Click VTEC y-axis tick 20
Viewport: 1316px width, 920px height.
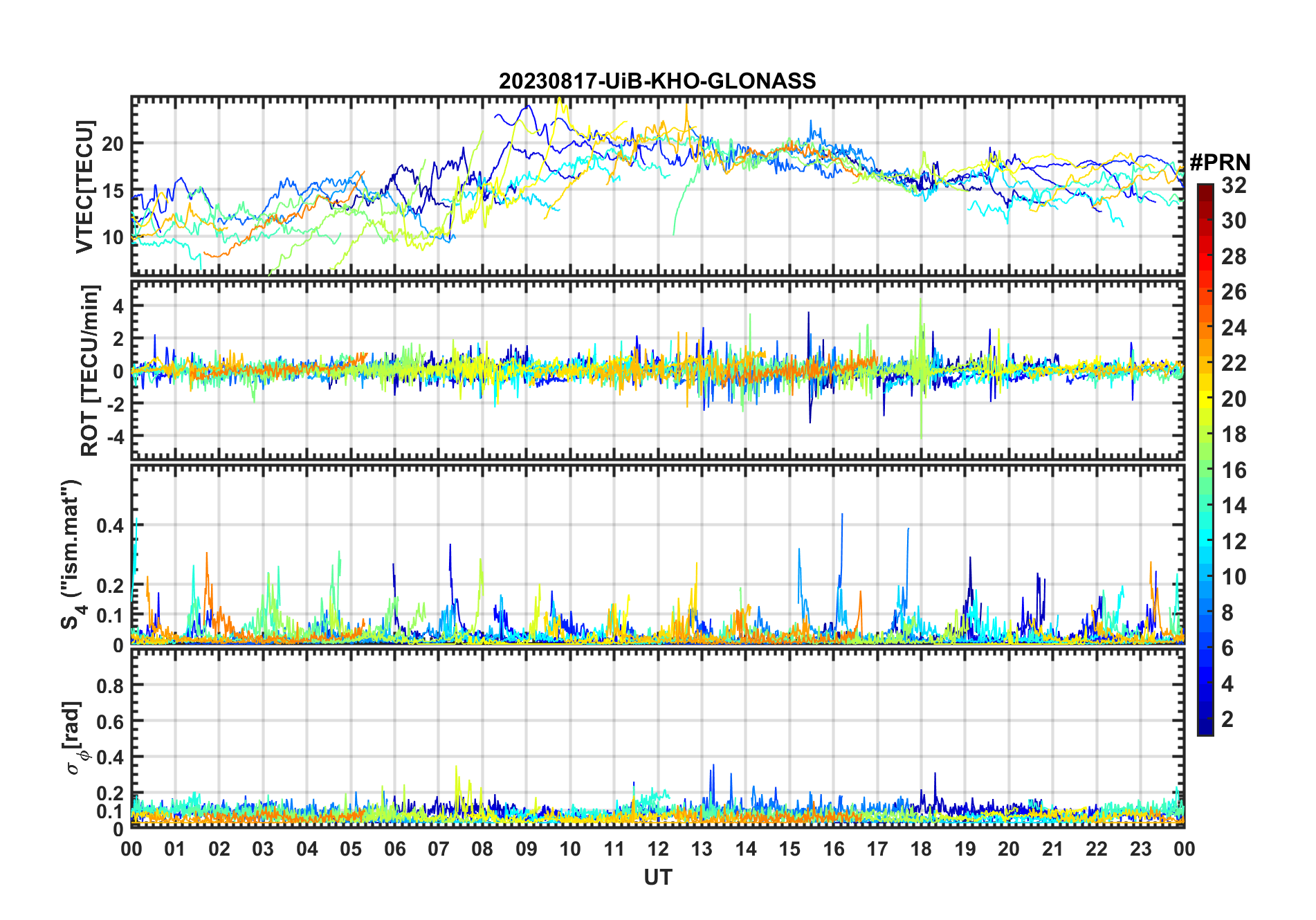click(x=113, y=144)
